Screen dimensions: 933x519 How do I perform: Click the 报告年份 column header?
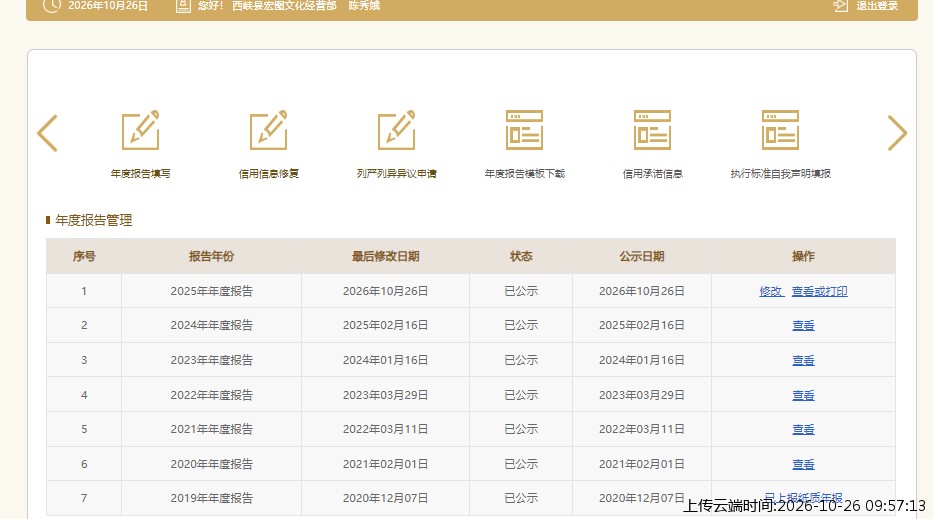pyautogui.click(x=211, y=257)
